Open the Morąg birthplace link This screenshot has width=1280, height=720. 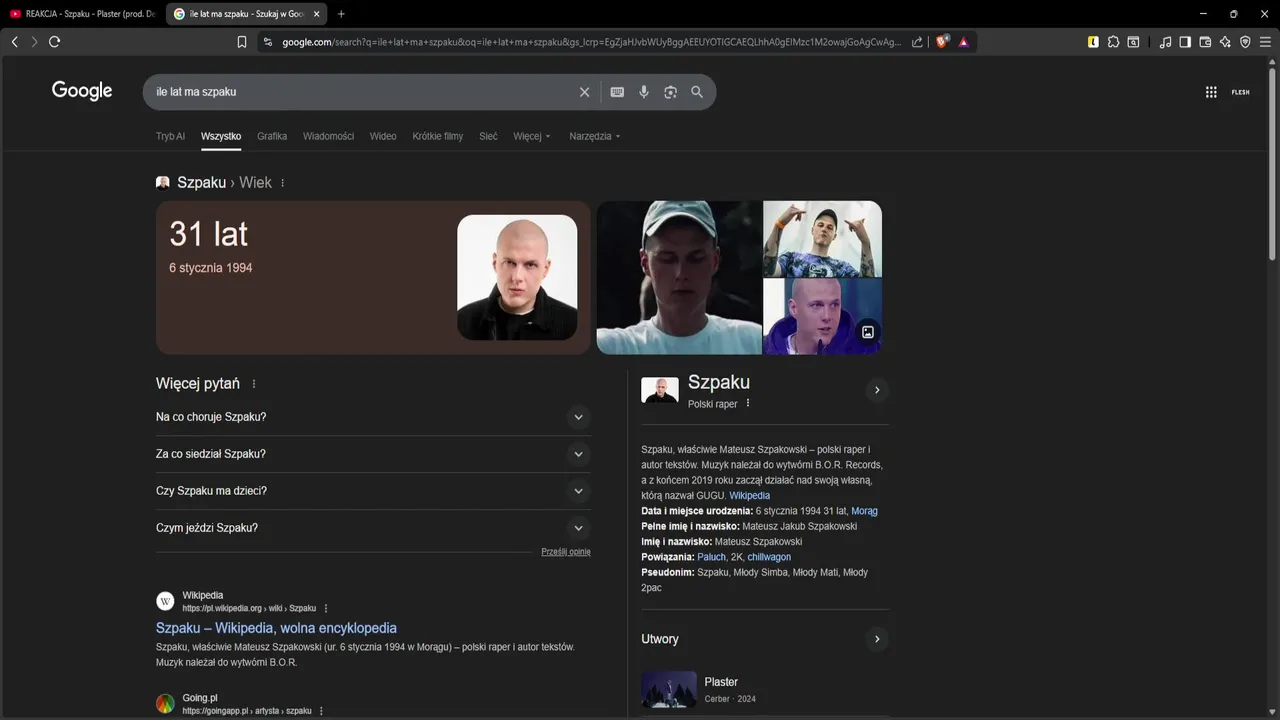tap(864, 511)
